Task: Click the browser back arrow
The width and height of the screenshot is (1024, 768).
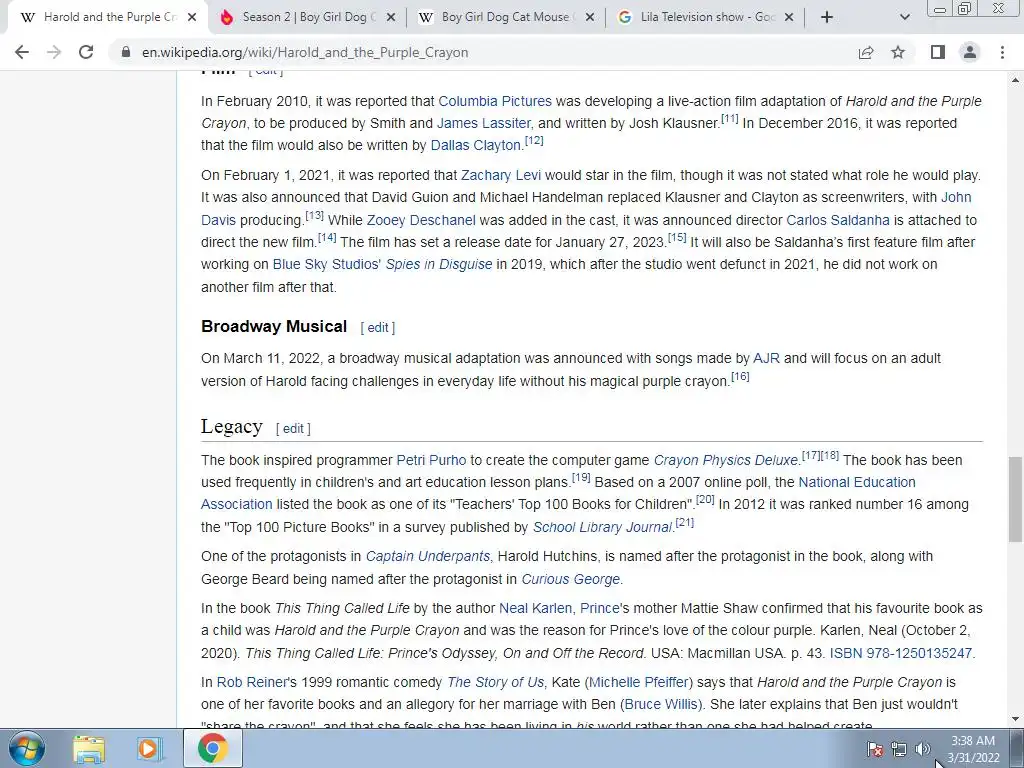Action: pos(22,52)
